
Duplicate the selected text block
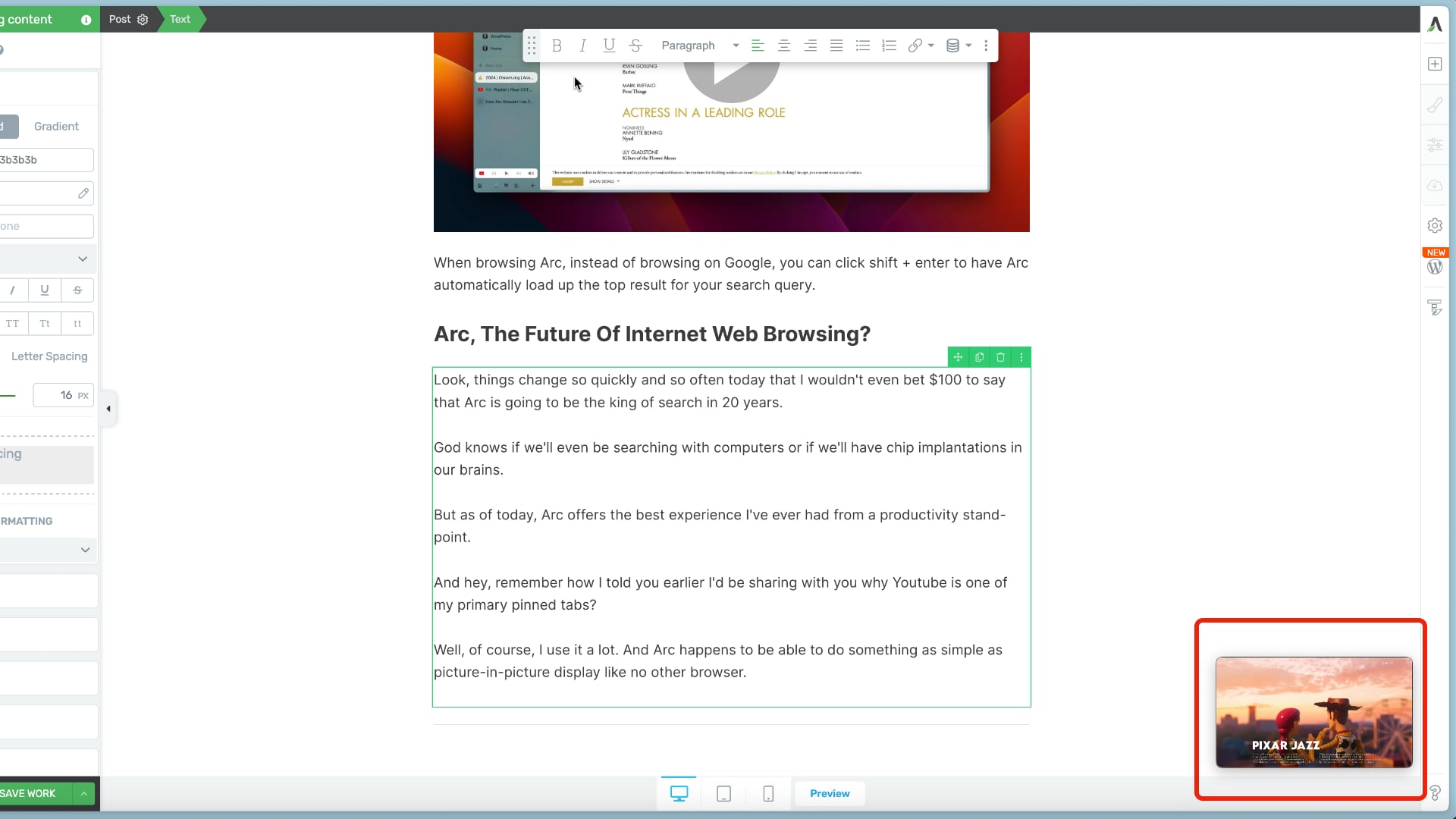tap(979, 357)
